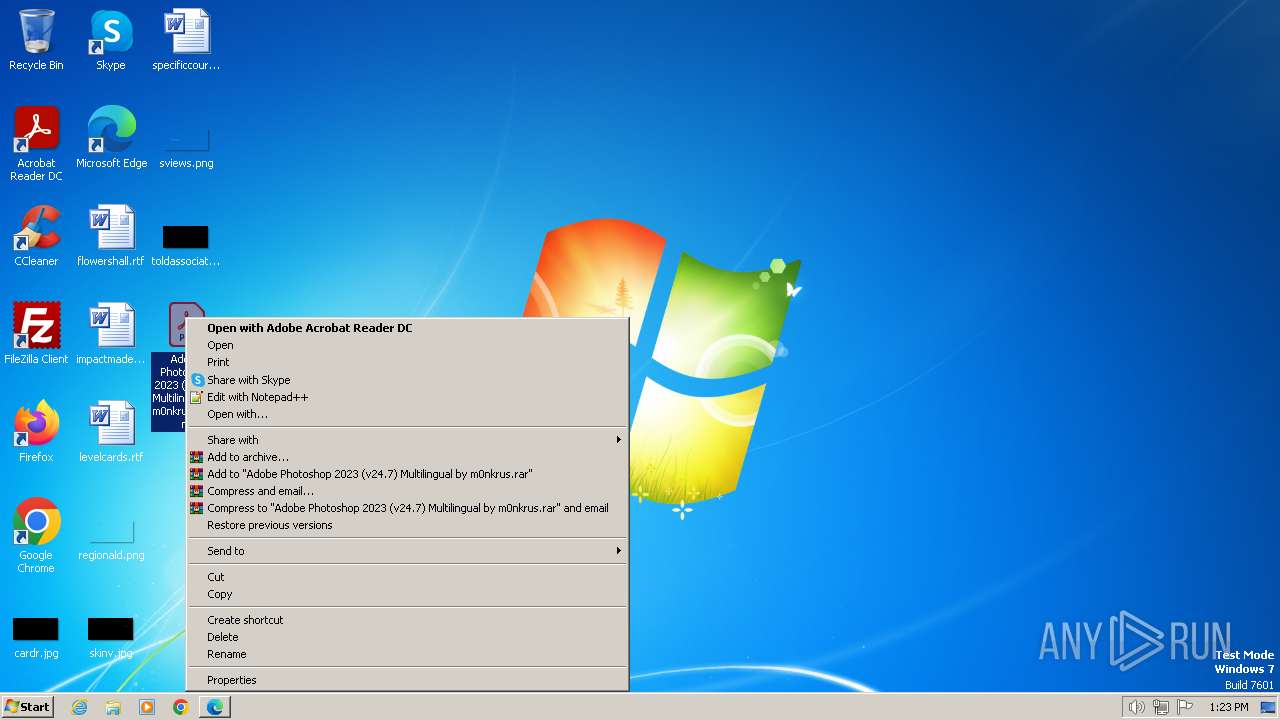Choose Restore previous versions
This screenshot has height=720, width=1280.
click(407, 525)
